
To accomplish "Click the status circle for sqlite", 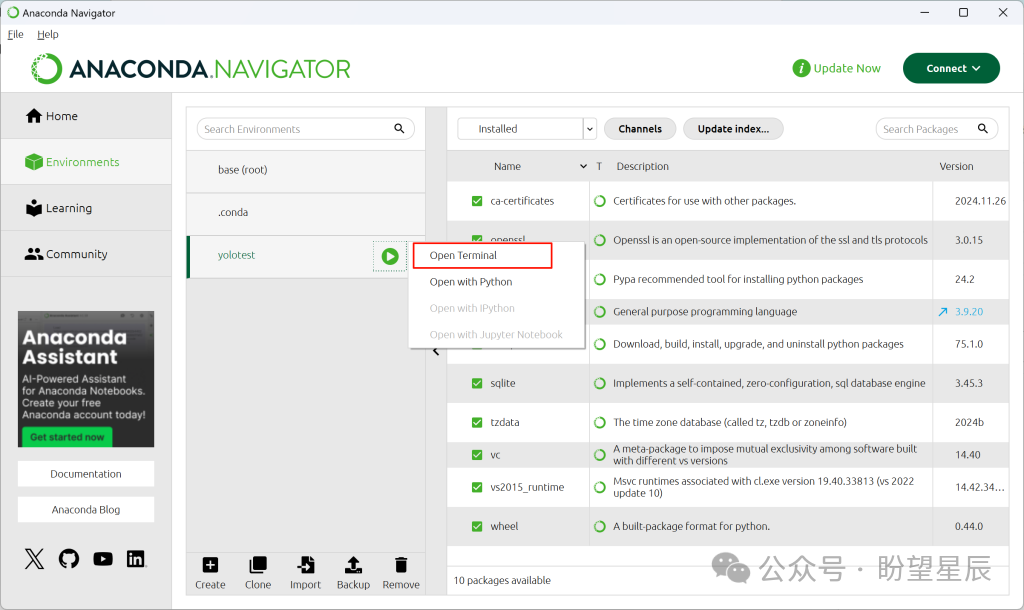I will click(600, 383).
